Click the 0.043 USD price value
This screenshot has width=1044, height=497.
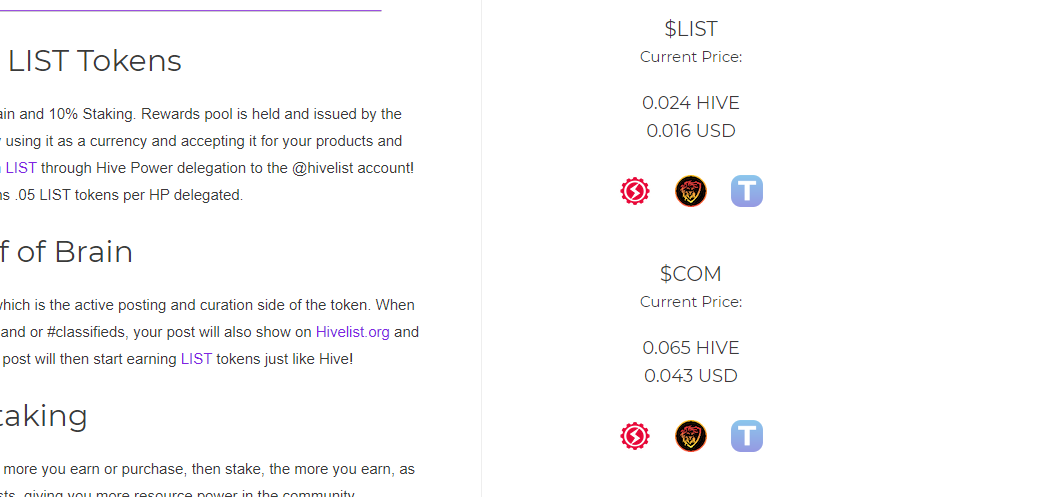[690, 376]
